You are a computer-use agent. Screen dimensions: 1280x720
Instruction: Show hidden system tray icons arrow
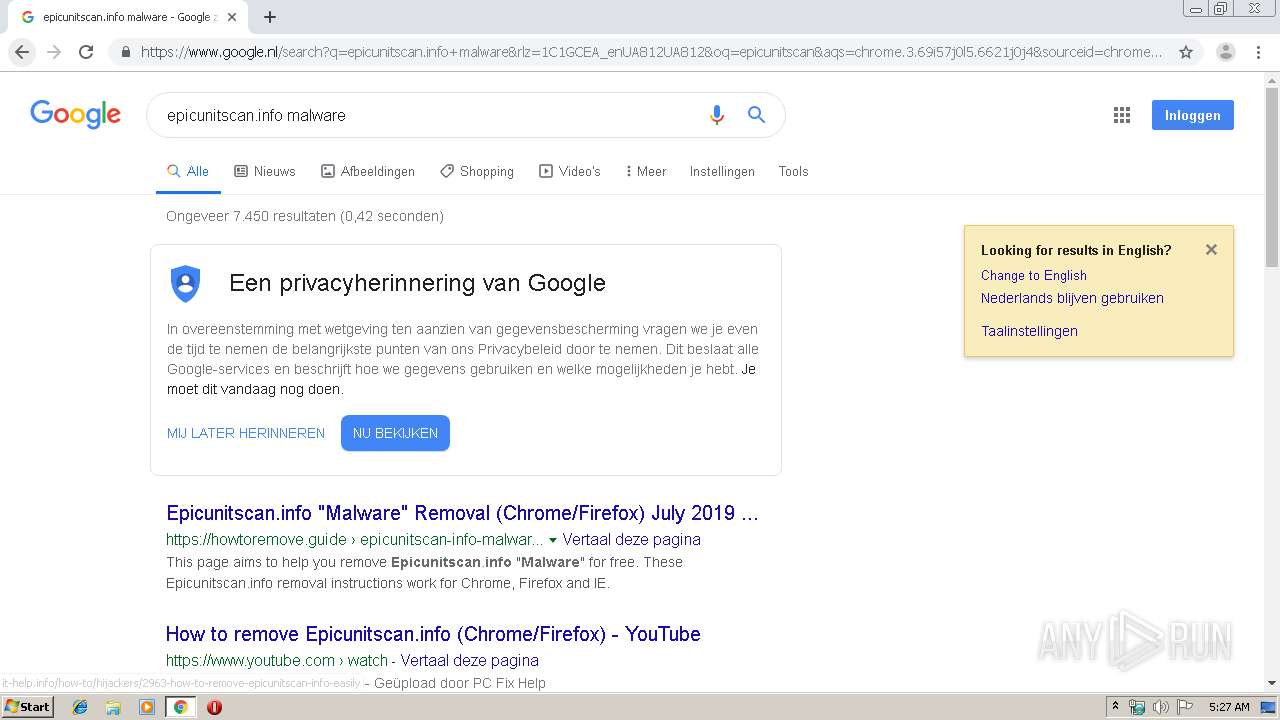[1115, 707]
